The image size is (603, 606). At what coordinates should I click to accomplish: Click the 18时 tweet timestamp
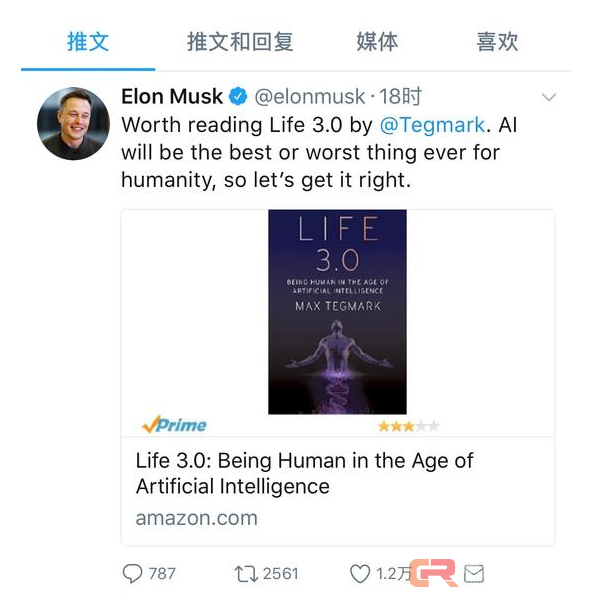pyautogui.click(x=400, y=97)
